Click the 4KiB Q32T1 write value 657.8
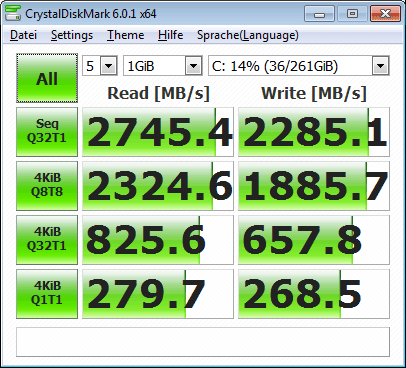This screenshot has height=368, width=406. point(314,240)
